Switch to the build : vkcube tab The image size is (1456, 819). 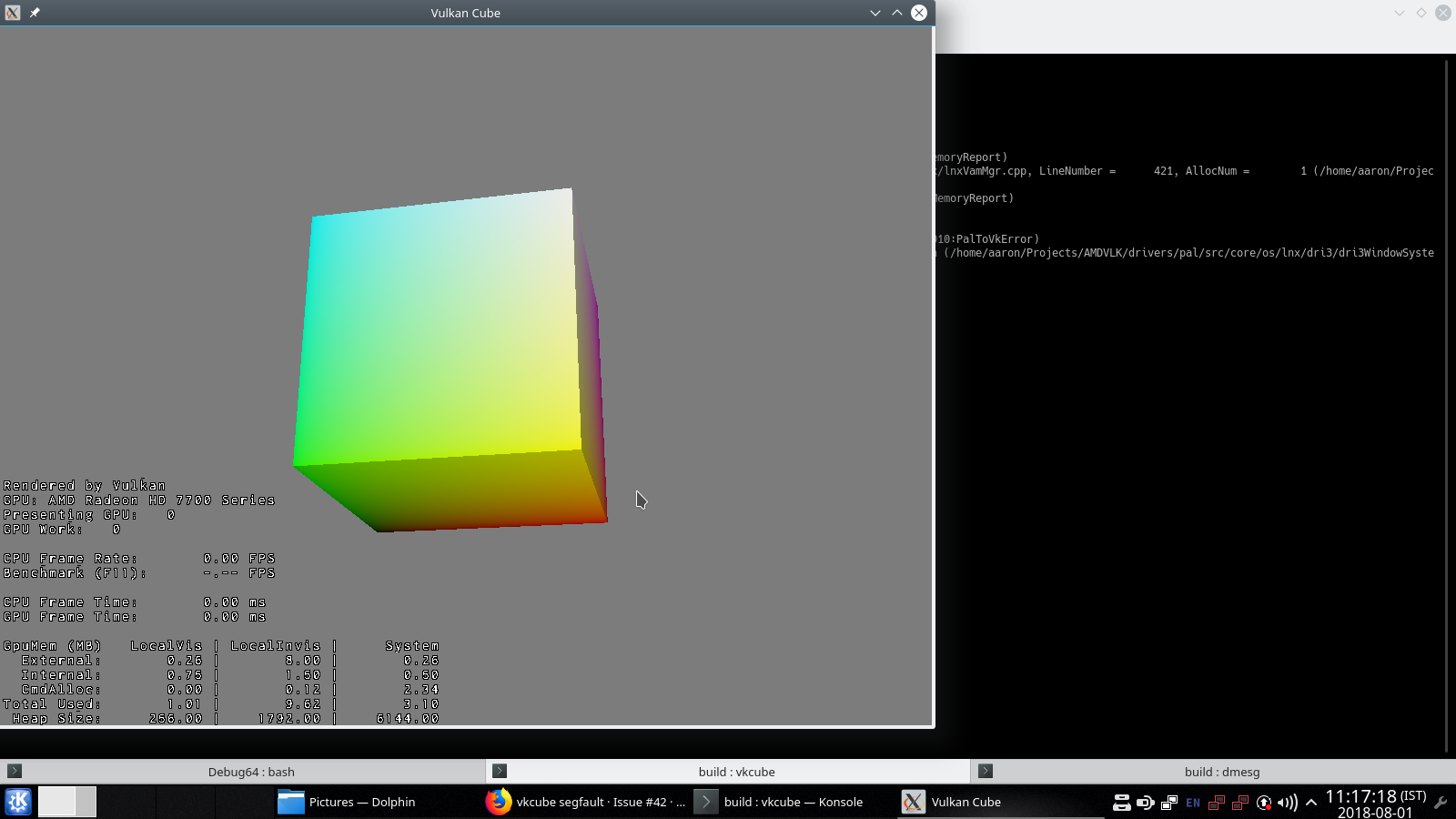(737, 771)
